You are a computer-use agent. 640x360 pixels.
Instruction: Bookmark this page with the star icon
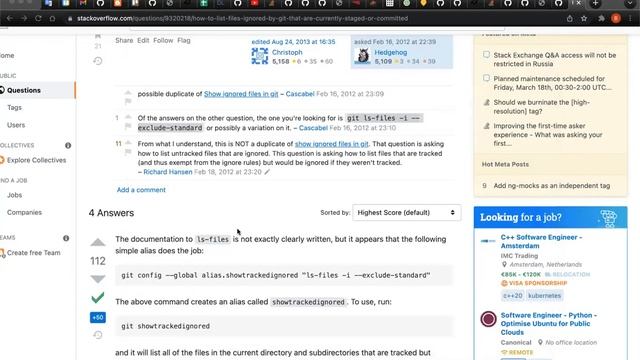584,18
